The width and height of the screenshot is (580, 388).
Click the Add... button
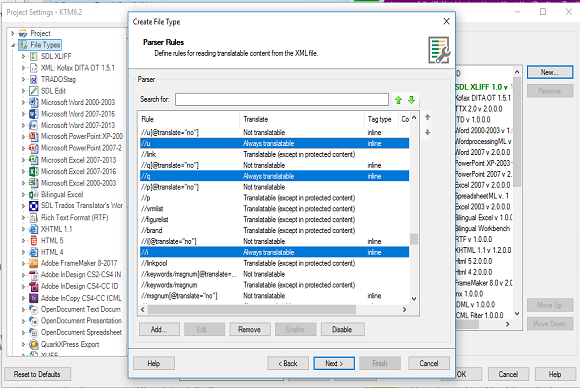coord(159,329)
